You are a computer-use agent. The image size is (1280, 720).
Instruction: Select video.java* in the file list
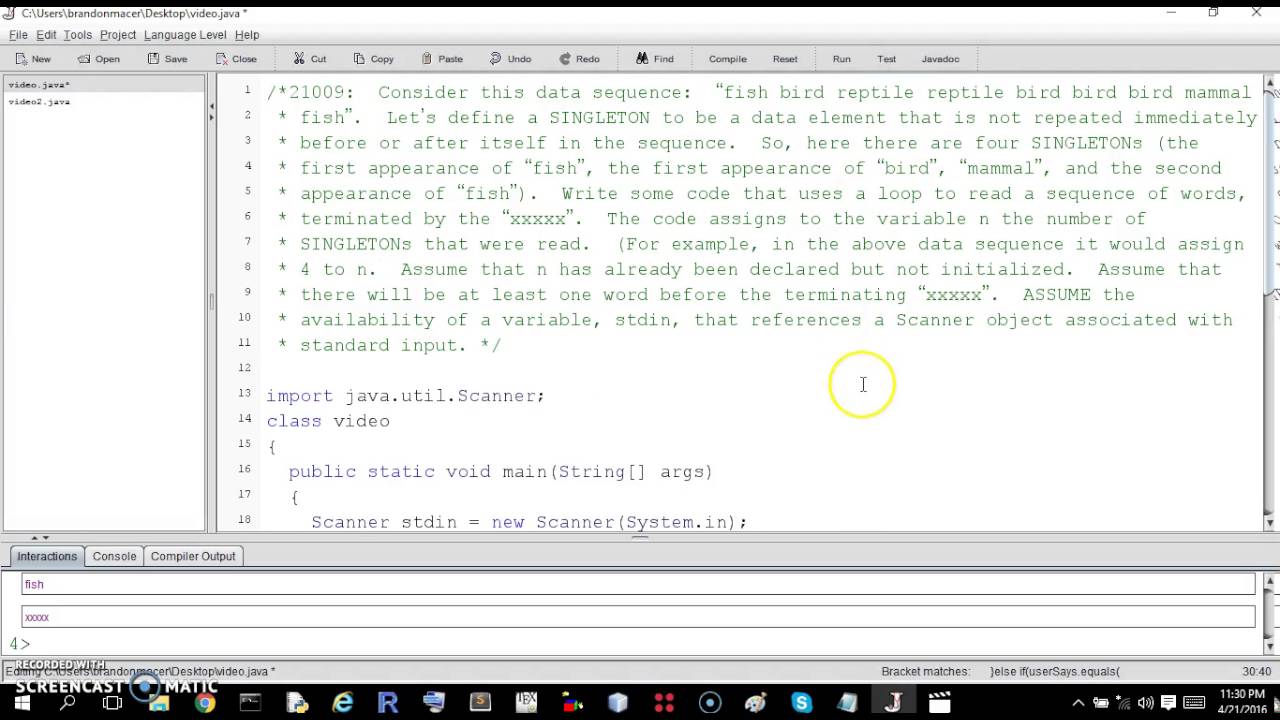(105, 85)
